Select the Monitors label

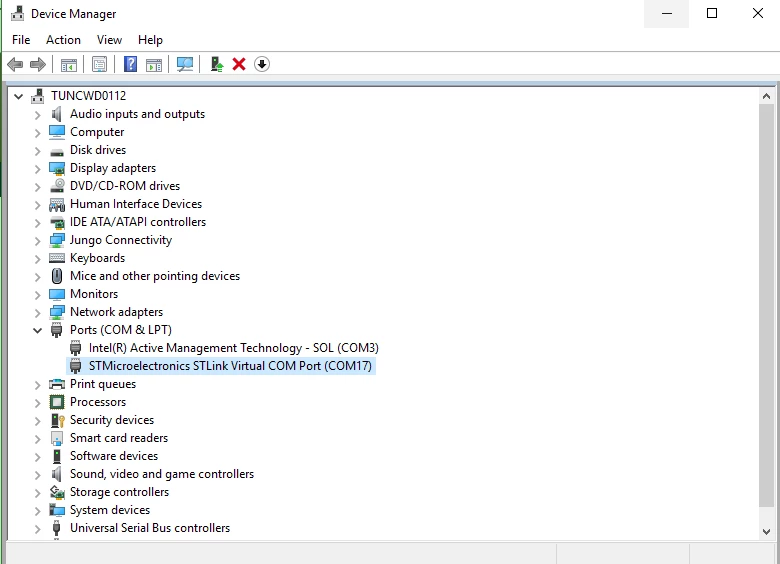point(94,294)
